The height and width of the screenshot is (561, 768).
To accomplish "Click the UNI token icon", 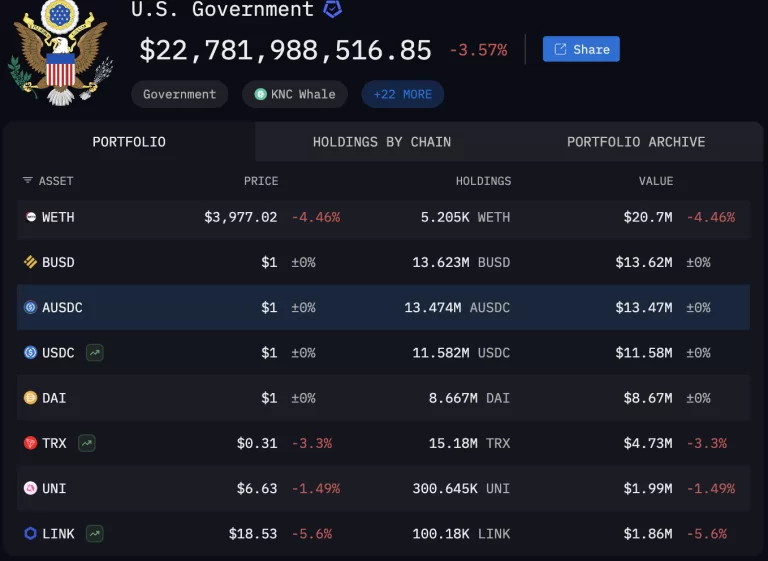I will (31, 488).
